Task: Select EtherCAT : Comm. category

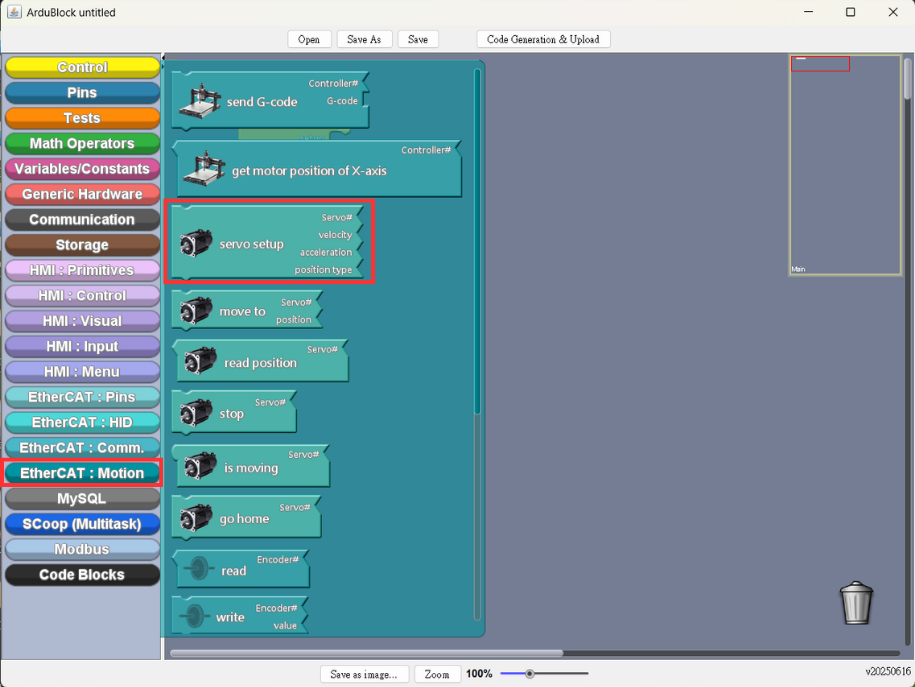Action: pos(82,448)
